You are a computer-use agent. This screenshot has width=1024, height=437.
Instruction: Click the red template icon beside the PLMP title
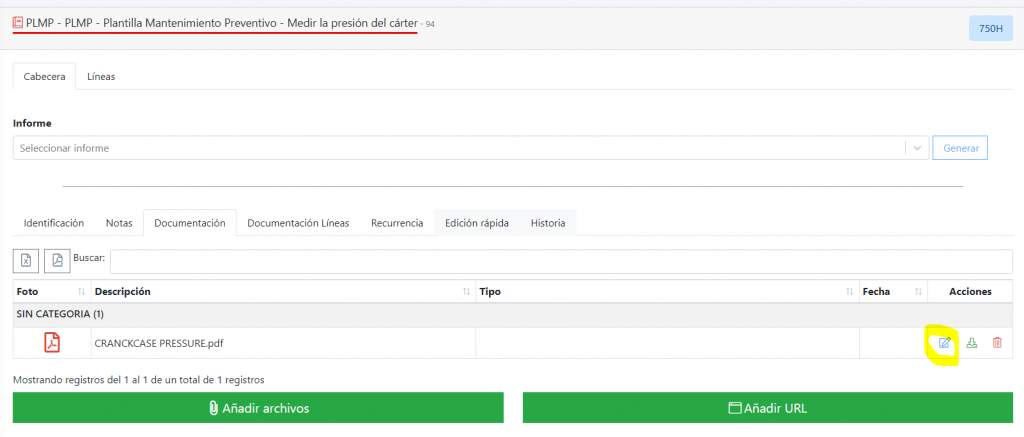point(18,22)
